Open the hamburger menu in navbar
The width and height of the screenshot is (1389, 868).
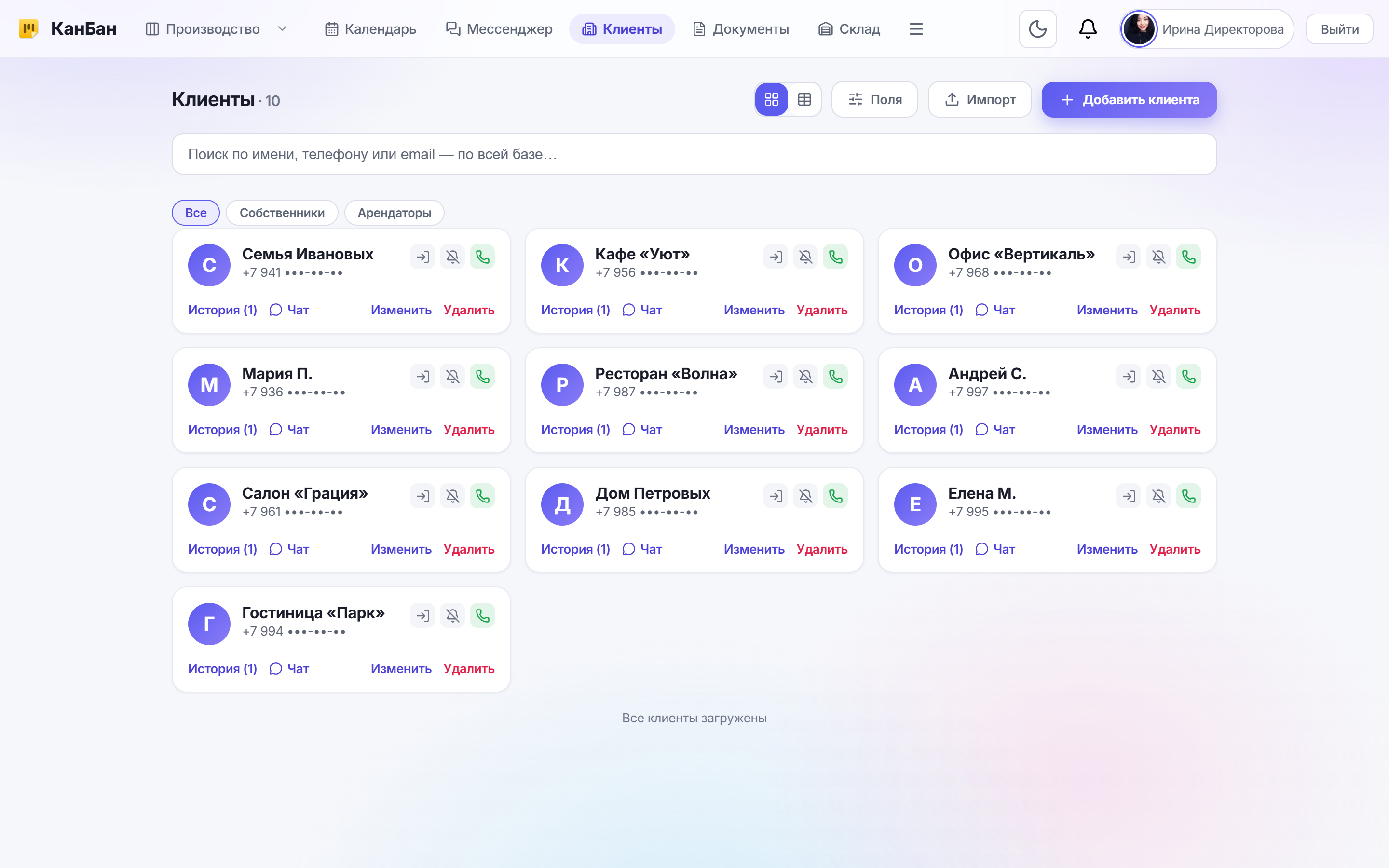pos(916,29)
